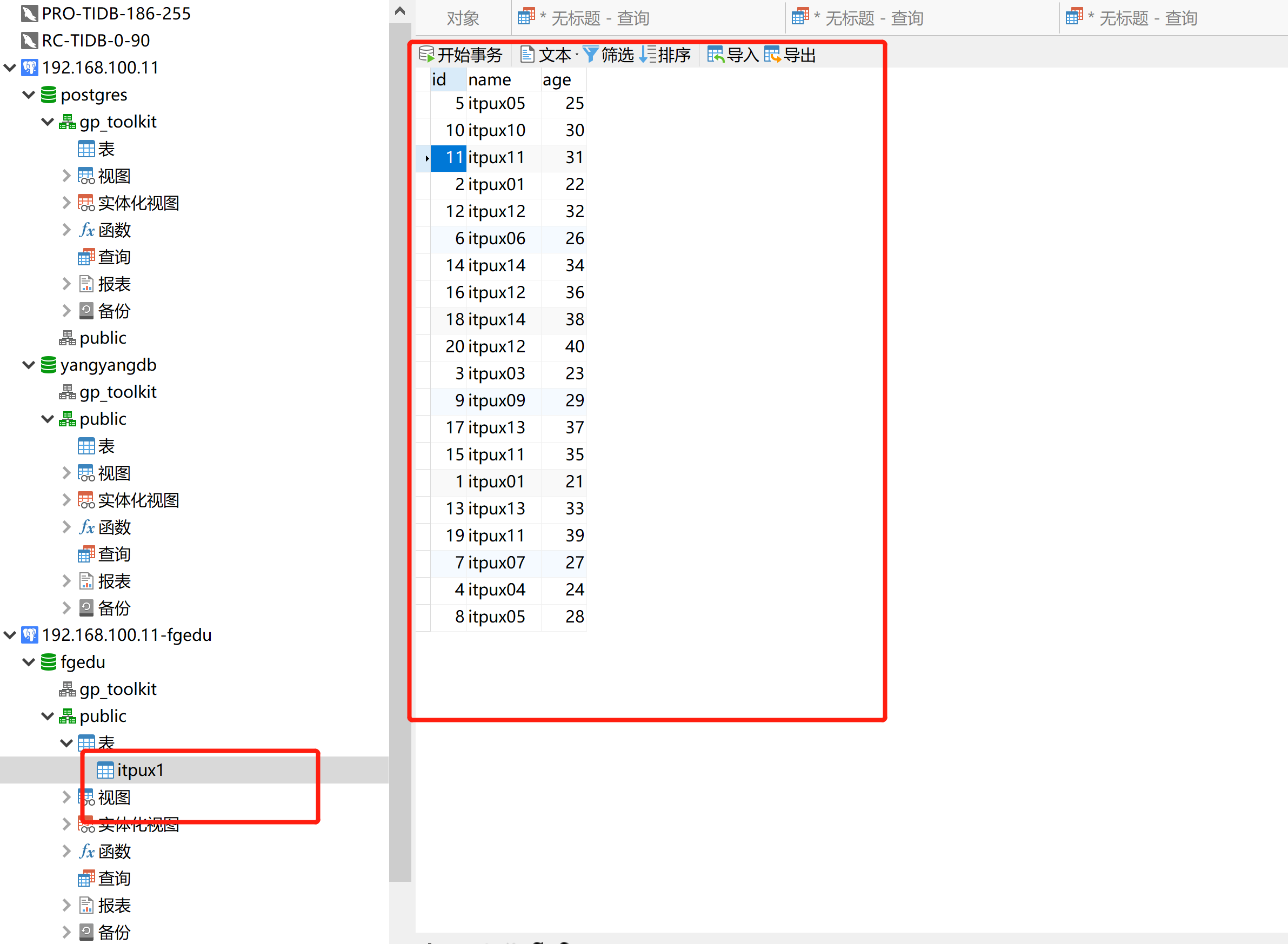This screenshot has width=1288, height=944.
Task: Collapse the yangyangdb database node
Action: [29, 365]
